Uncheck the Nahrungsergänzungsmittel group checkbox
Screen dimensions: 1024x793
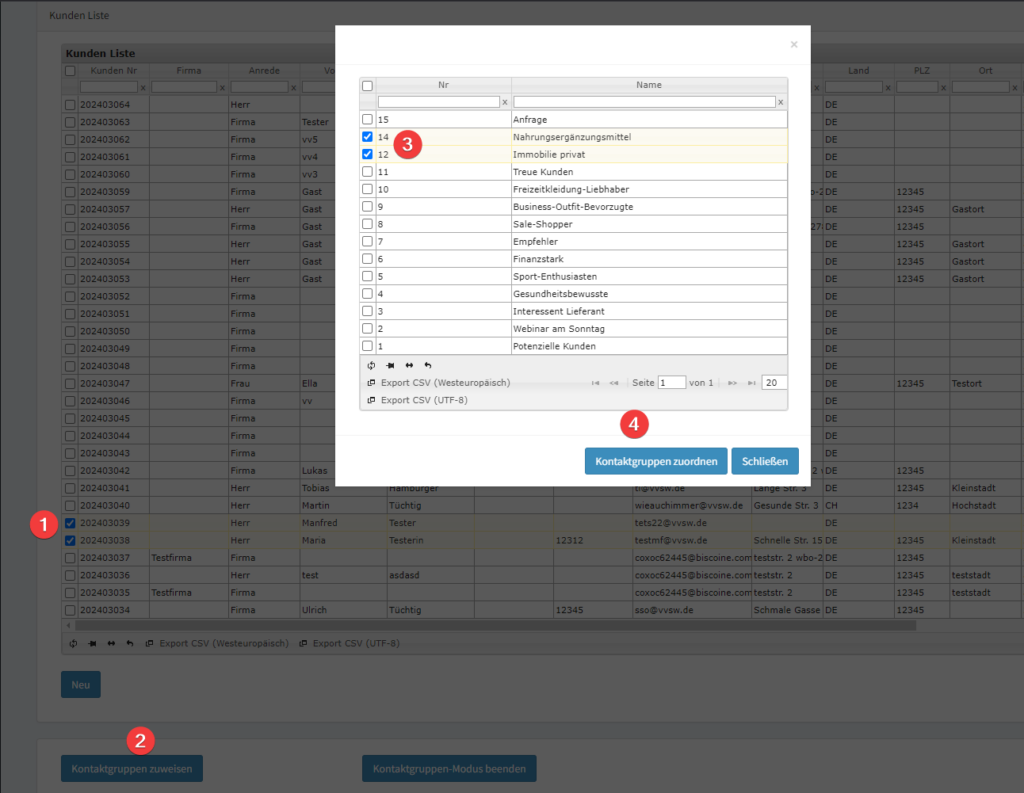click(367, 137)
